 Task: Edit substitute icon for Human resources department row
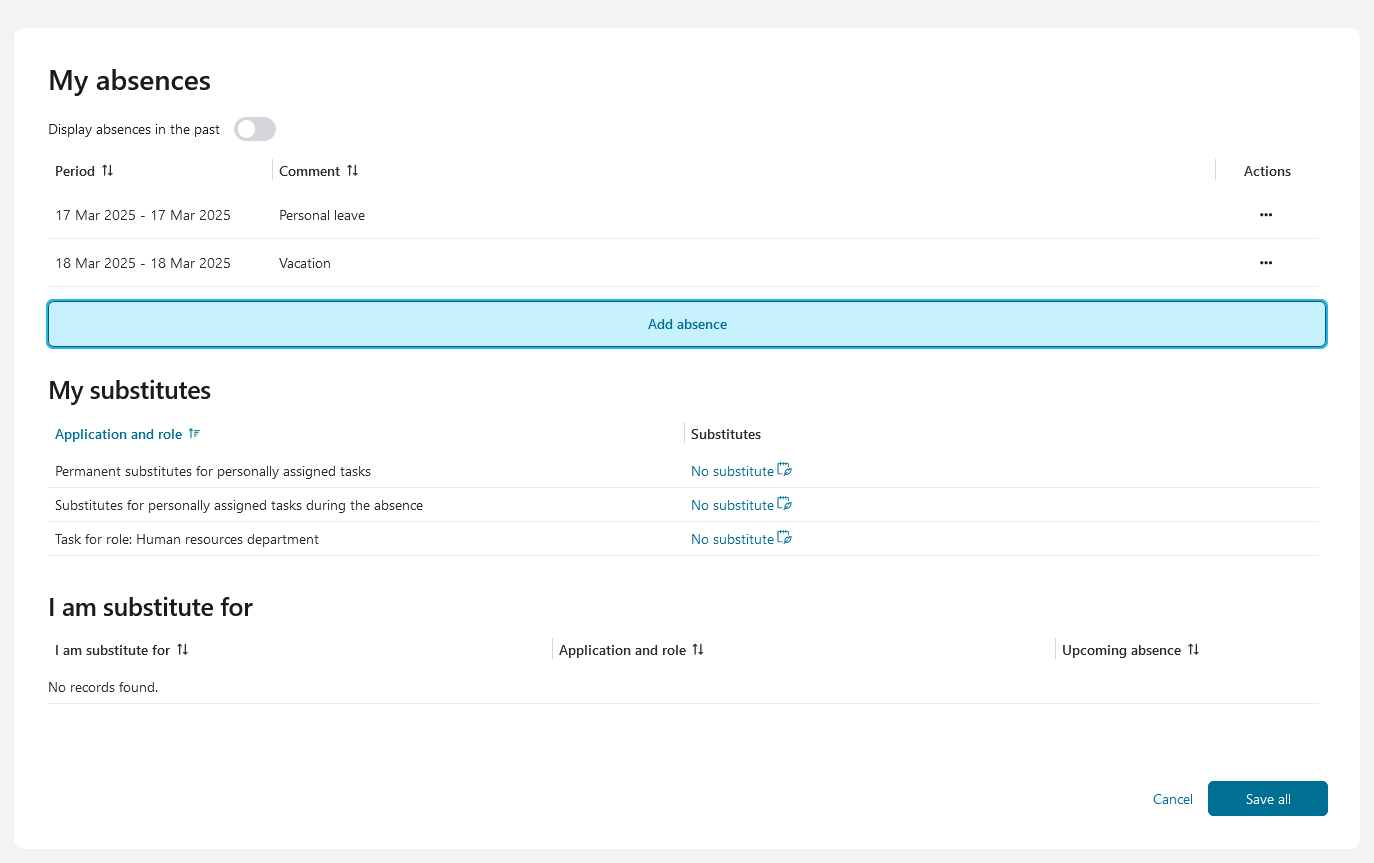click(x=785, y=538)
